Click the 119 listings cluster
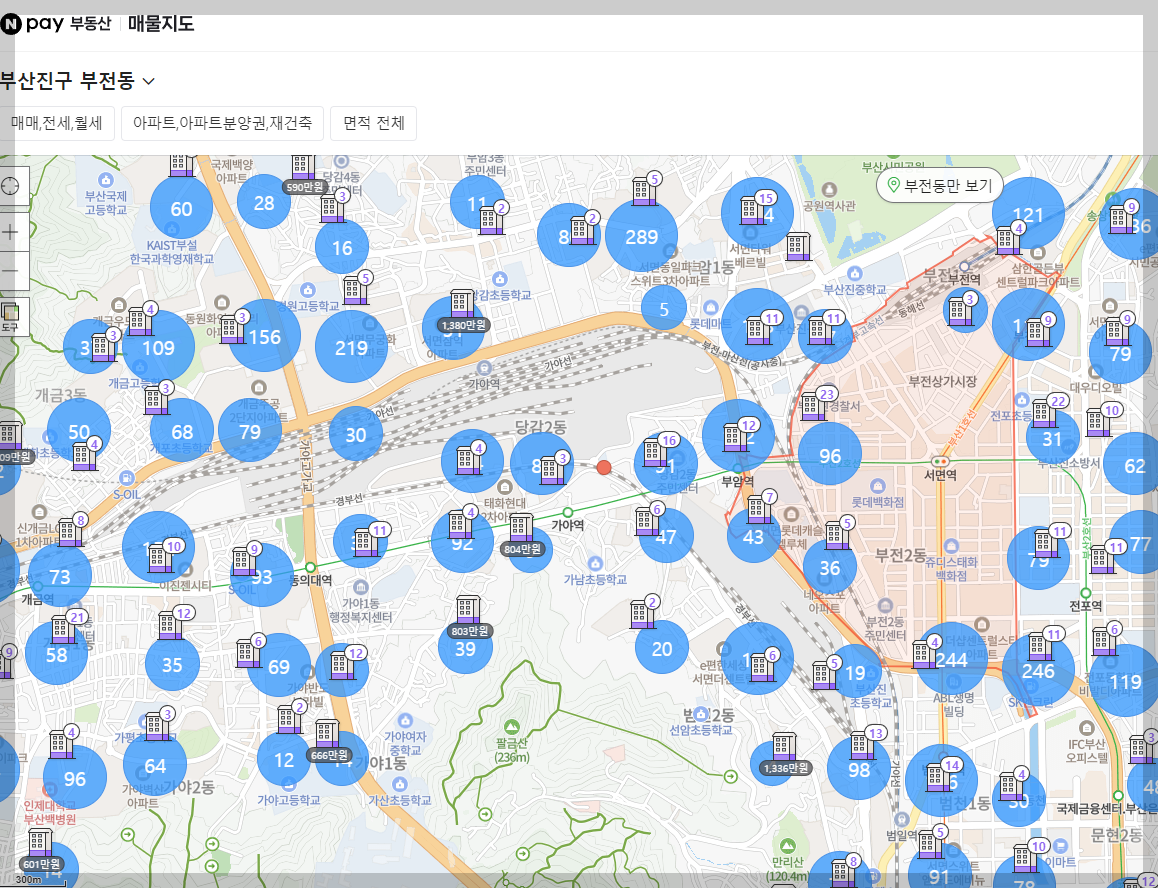1158x888 pixels. click(1126, 680)
